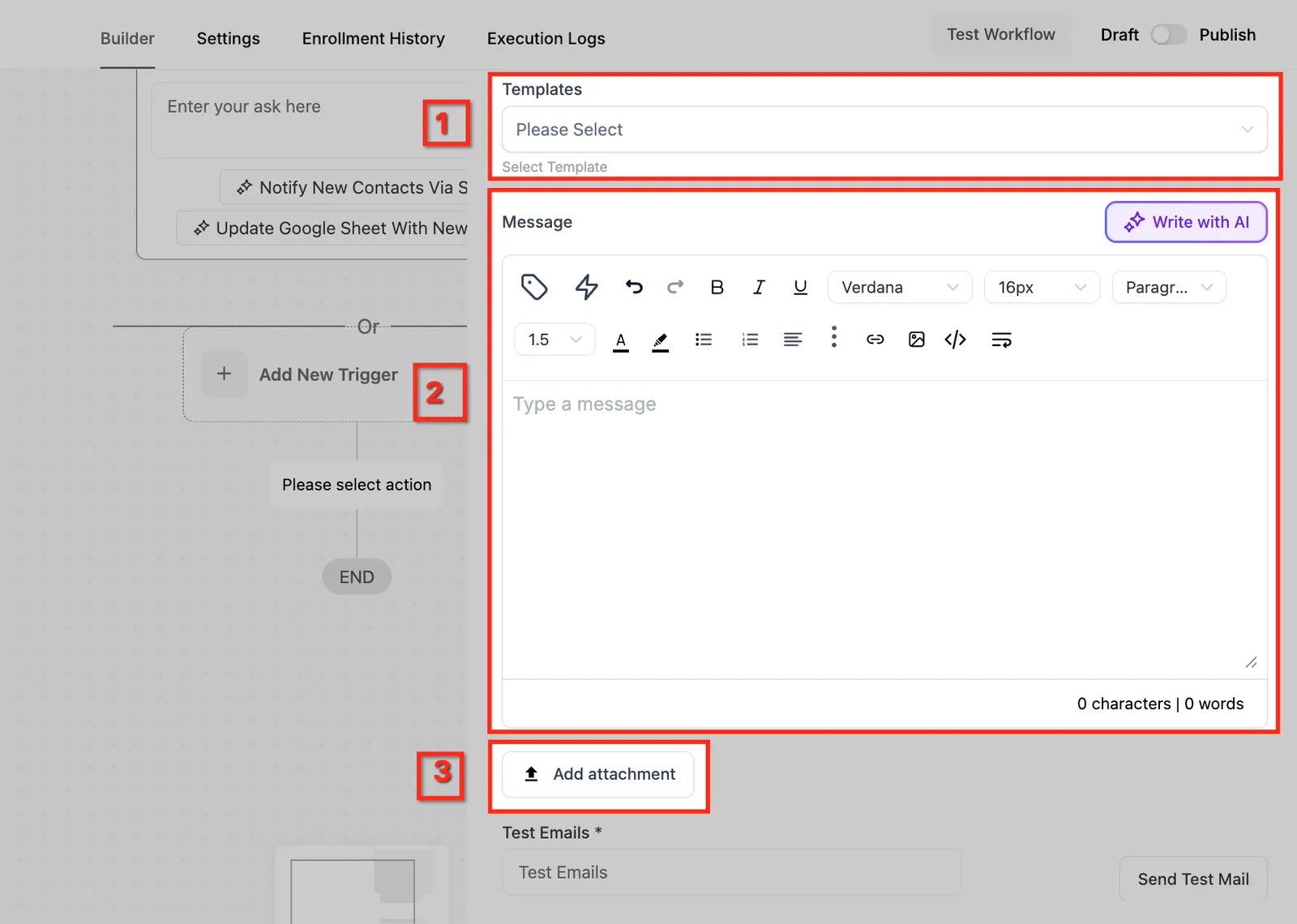Click the Draft label
Viewport: 1297px width, 924px height.
point(1119,35)
